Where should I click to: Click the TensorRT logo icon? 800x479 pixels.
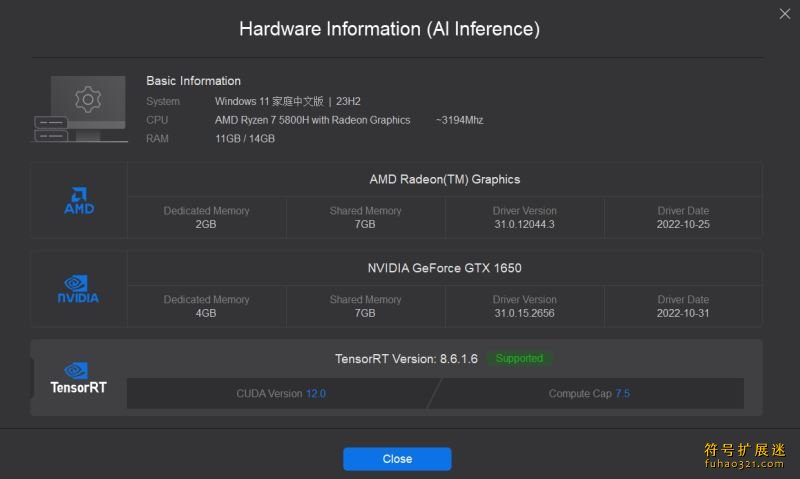click(78, 378)
